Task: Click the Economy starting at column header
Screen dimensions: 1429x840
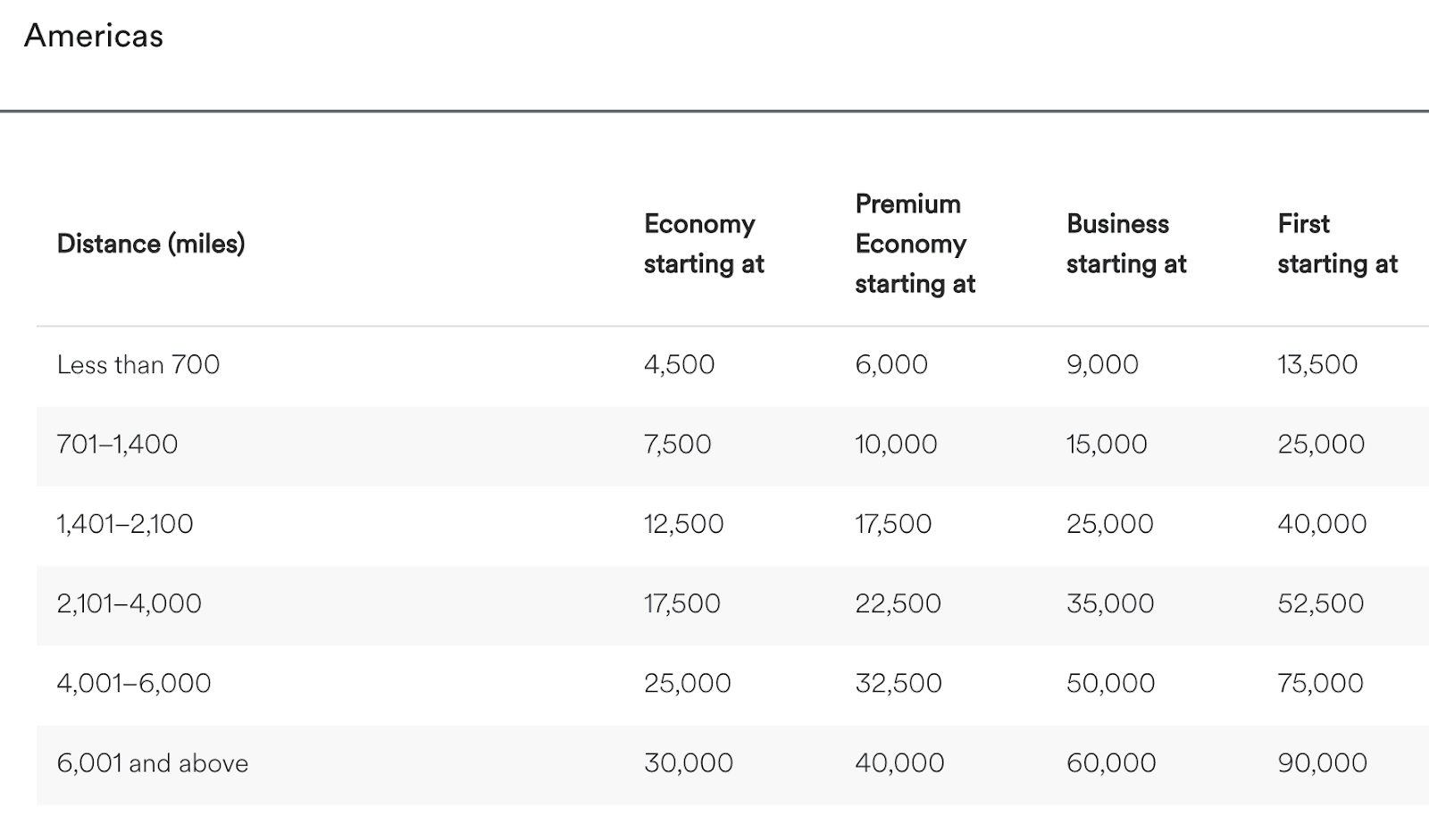Action: (x=704, y=244)
